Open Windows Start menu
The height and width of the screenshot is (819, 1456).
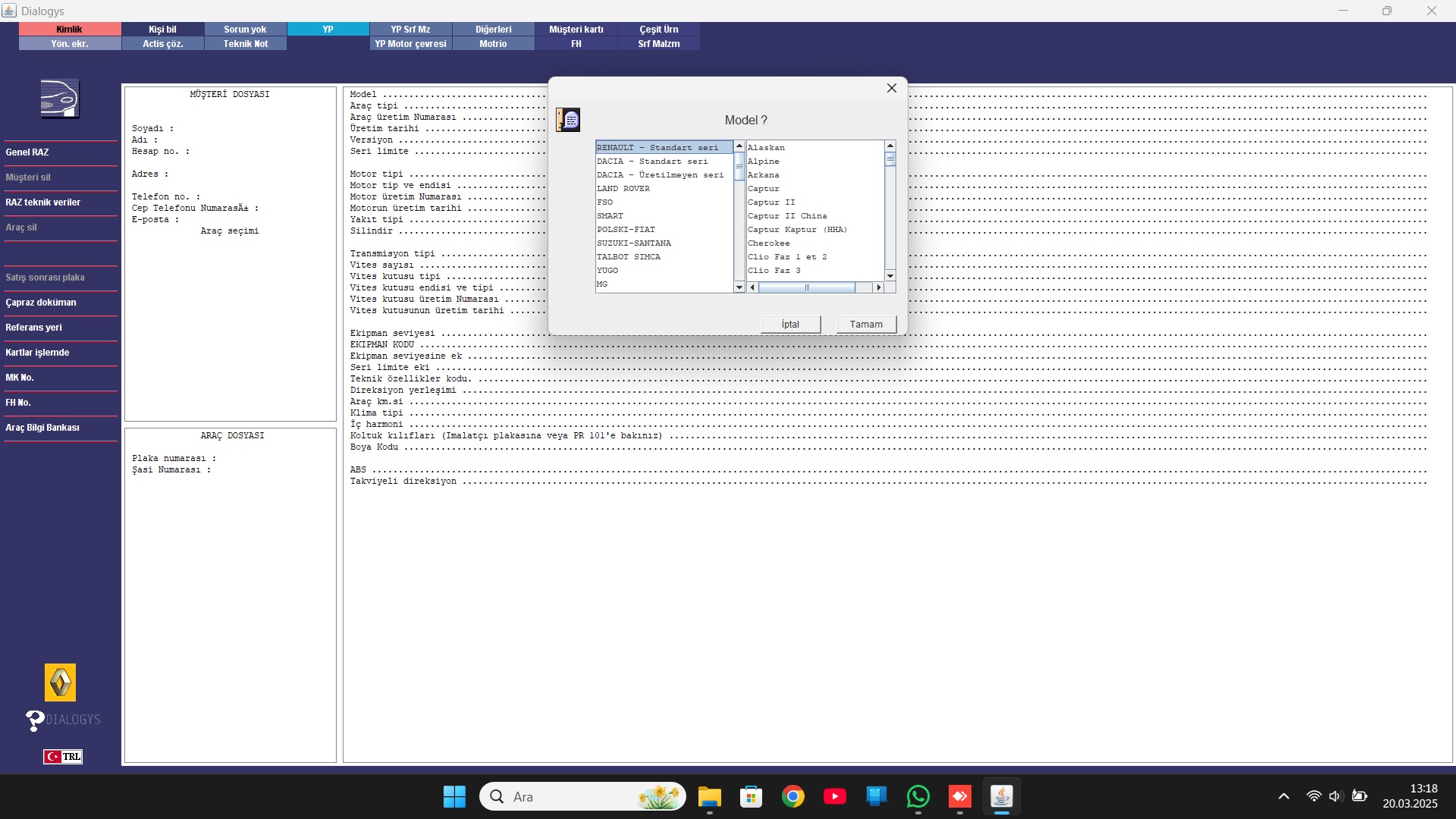pos(454,796)
